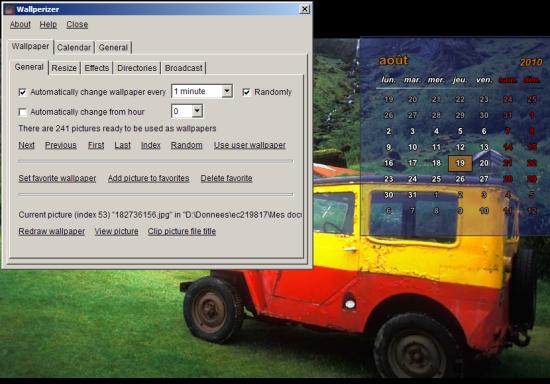Click the Next wallpaper link
The width and height of the screenshot is (550, 384).
(26, 145)
